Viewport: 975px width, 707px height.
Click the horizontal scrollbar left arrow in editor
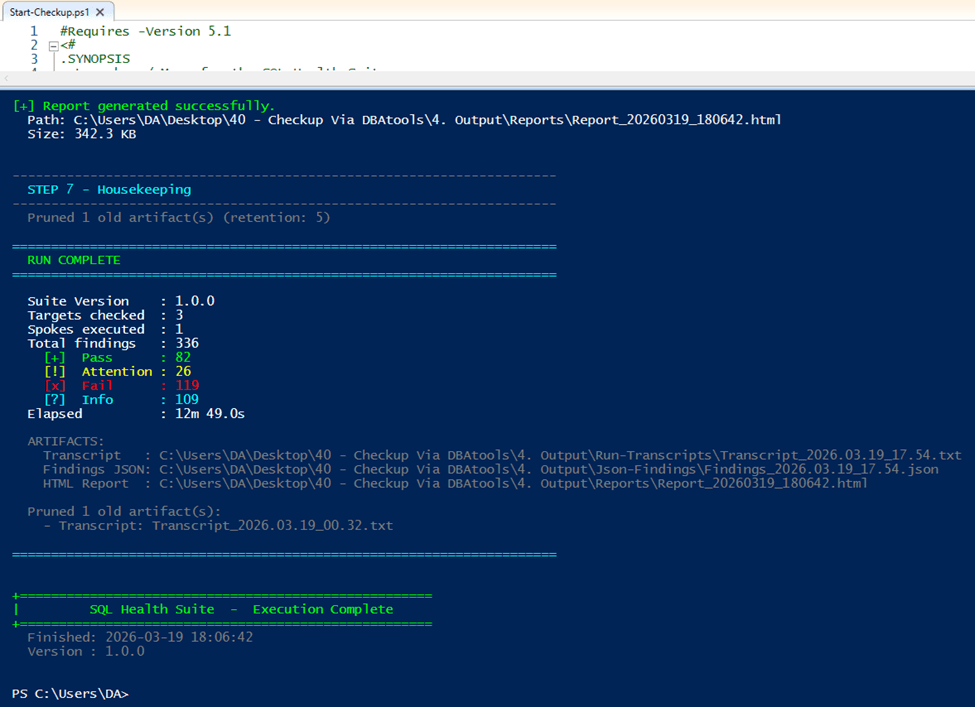pyautogui.click(x=6, y=78)
